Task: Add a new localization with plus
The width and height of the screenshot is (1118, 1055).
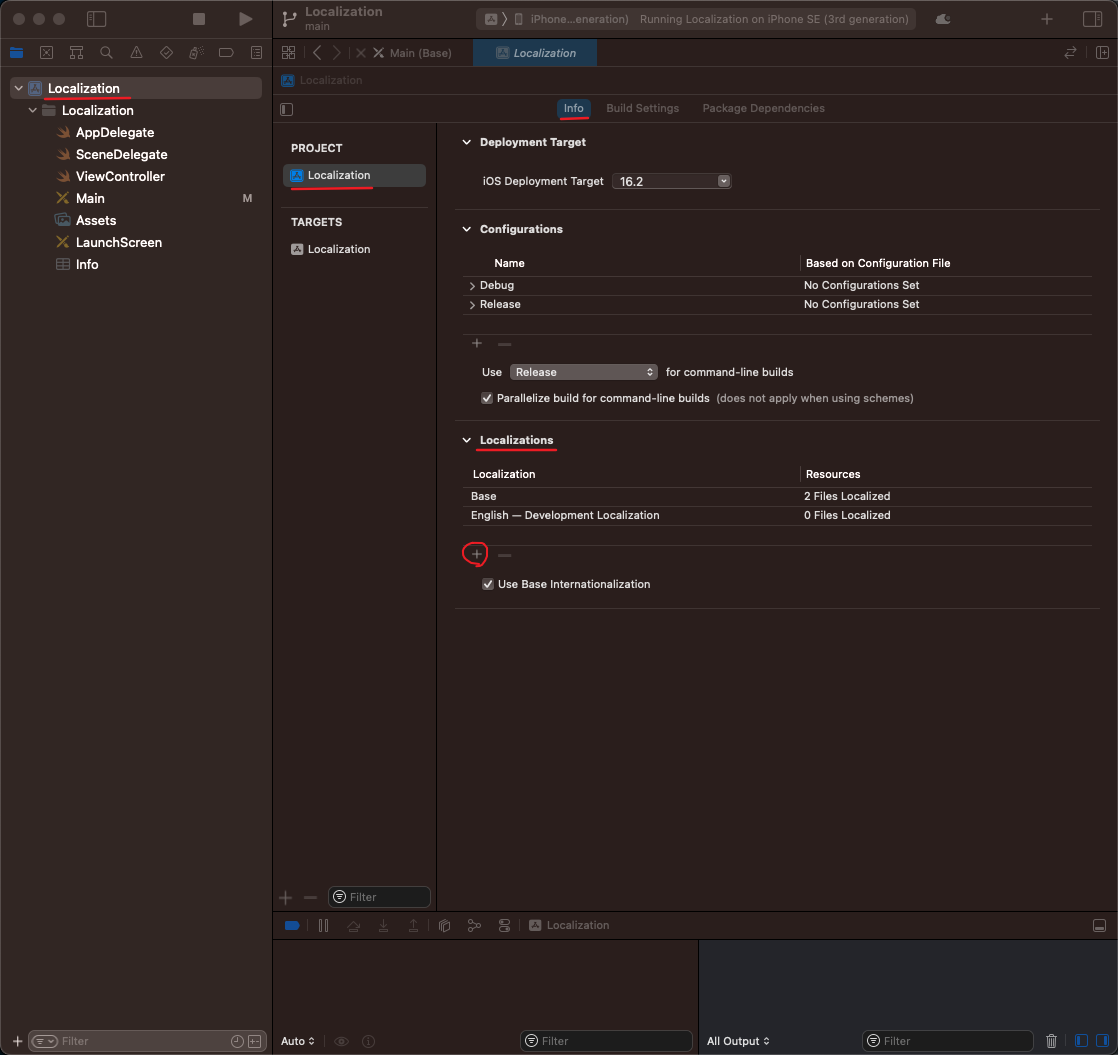Action: 476,554
